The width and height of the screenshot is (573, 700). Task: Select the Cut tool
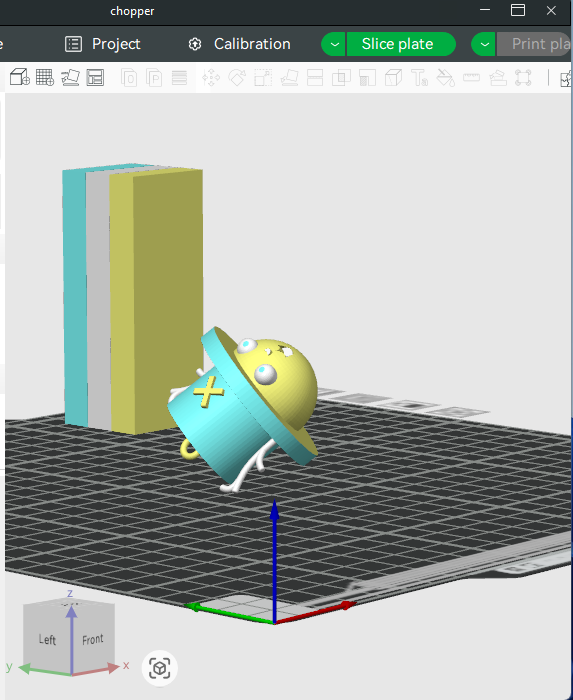(x=315, y=78)
